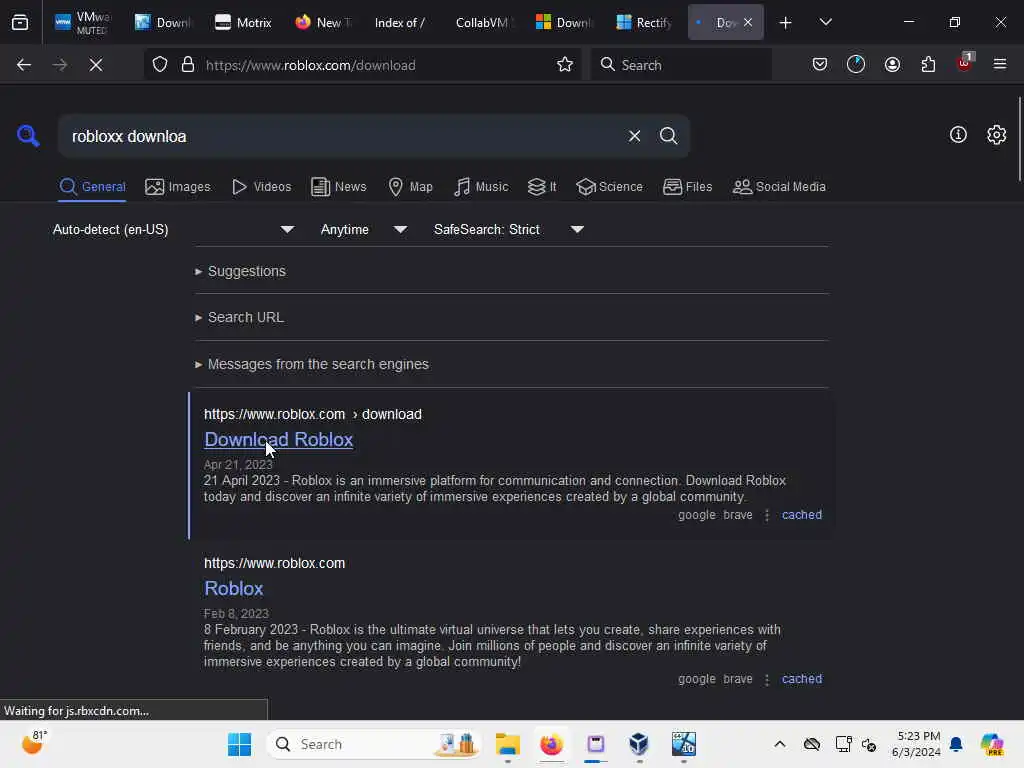
Task: Clear the search query text
Action: coord(634,136)
